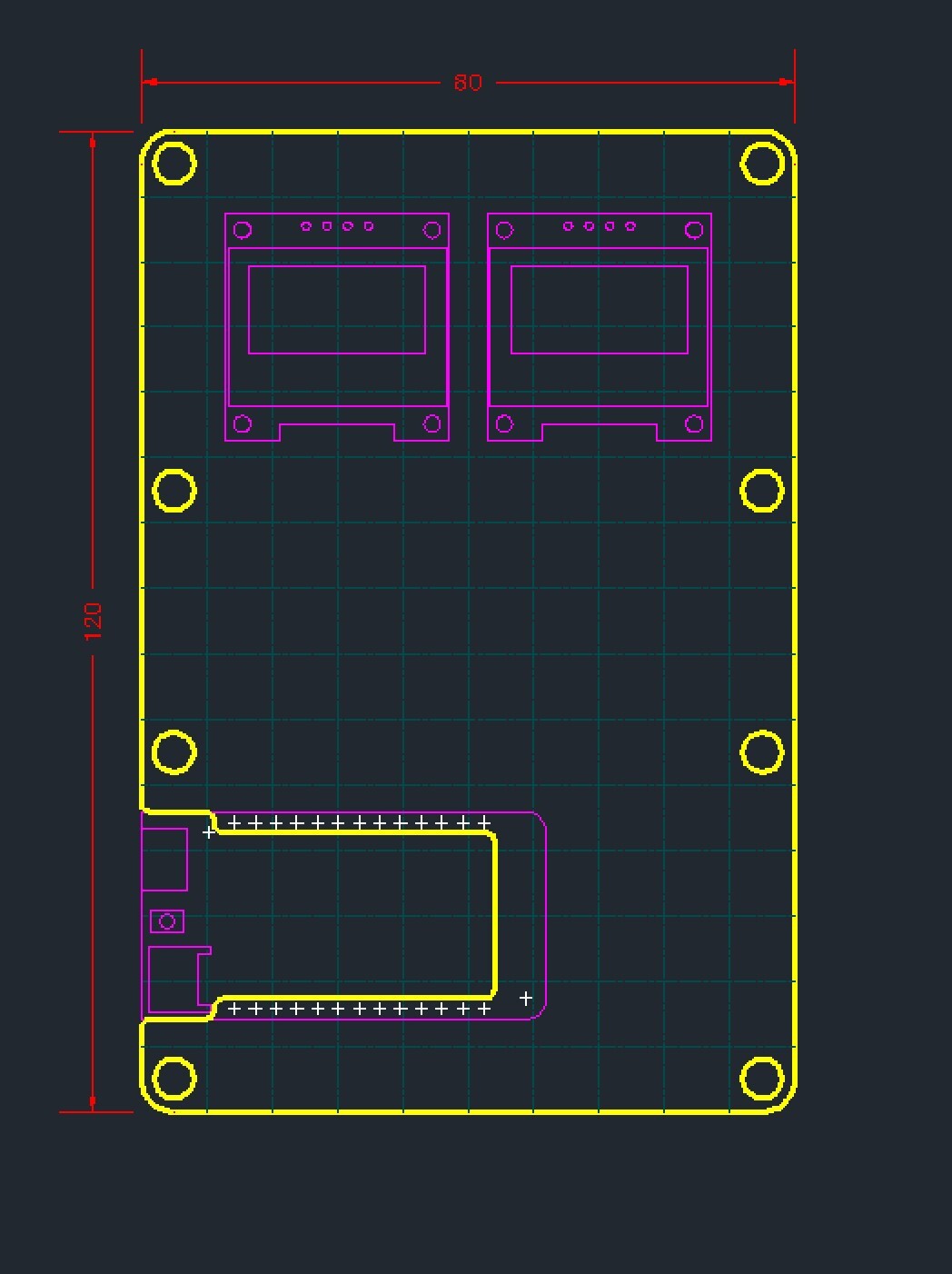Click inside the right OLED screen rectangle

click(600, 310)
